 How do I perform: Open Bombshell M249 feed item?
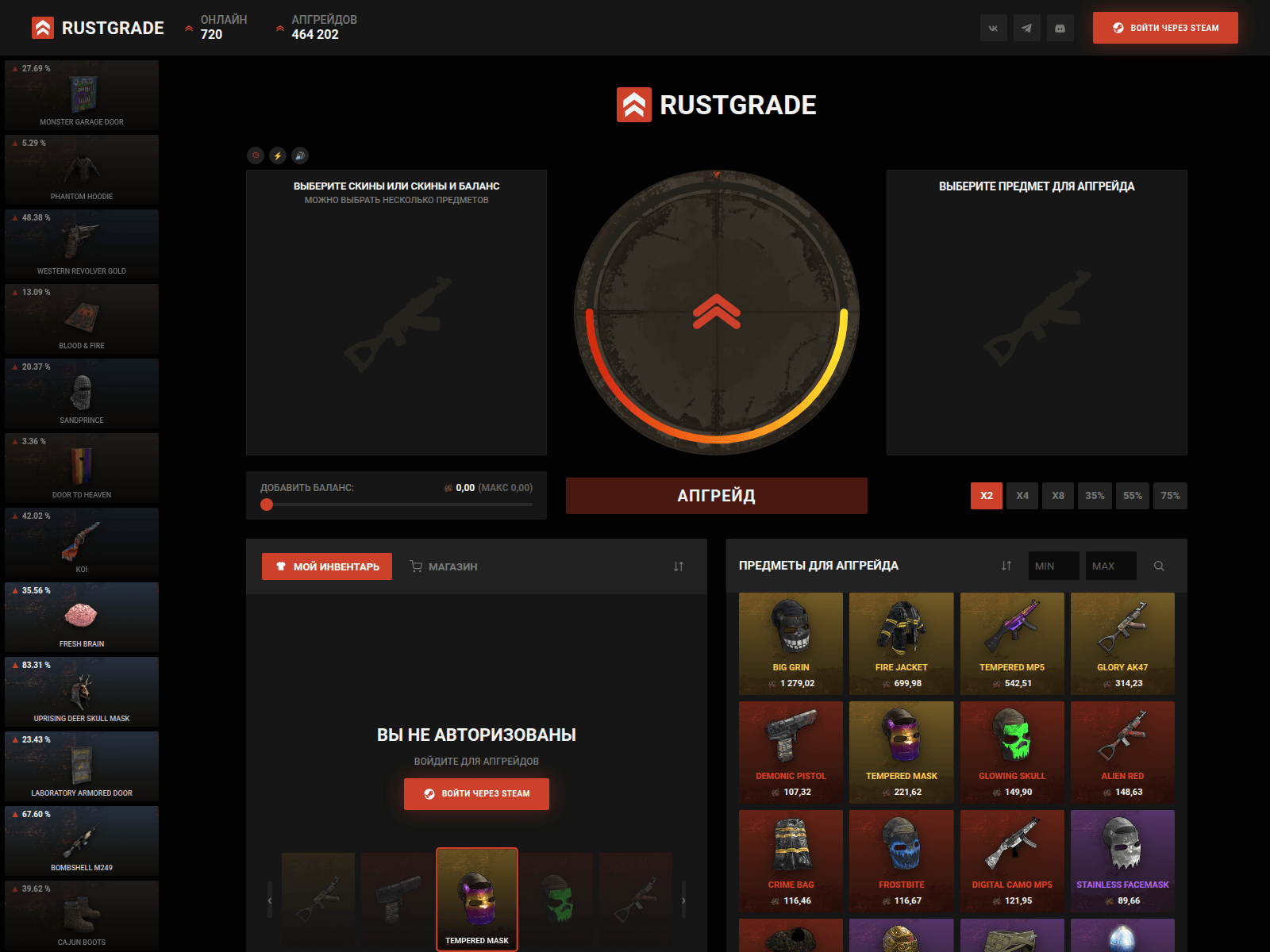(x=82, y=841)
